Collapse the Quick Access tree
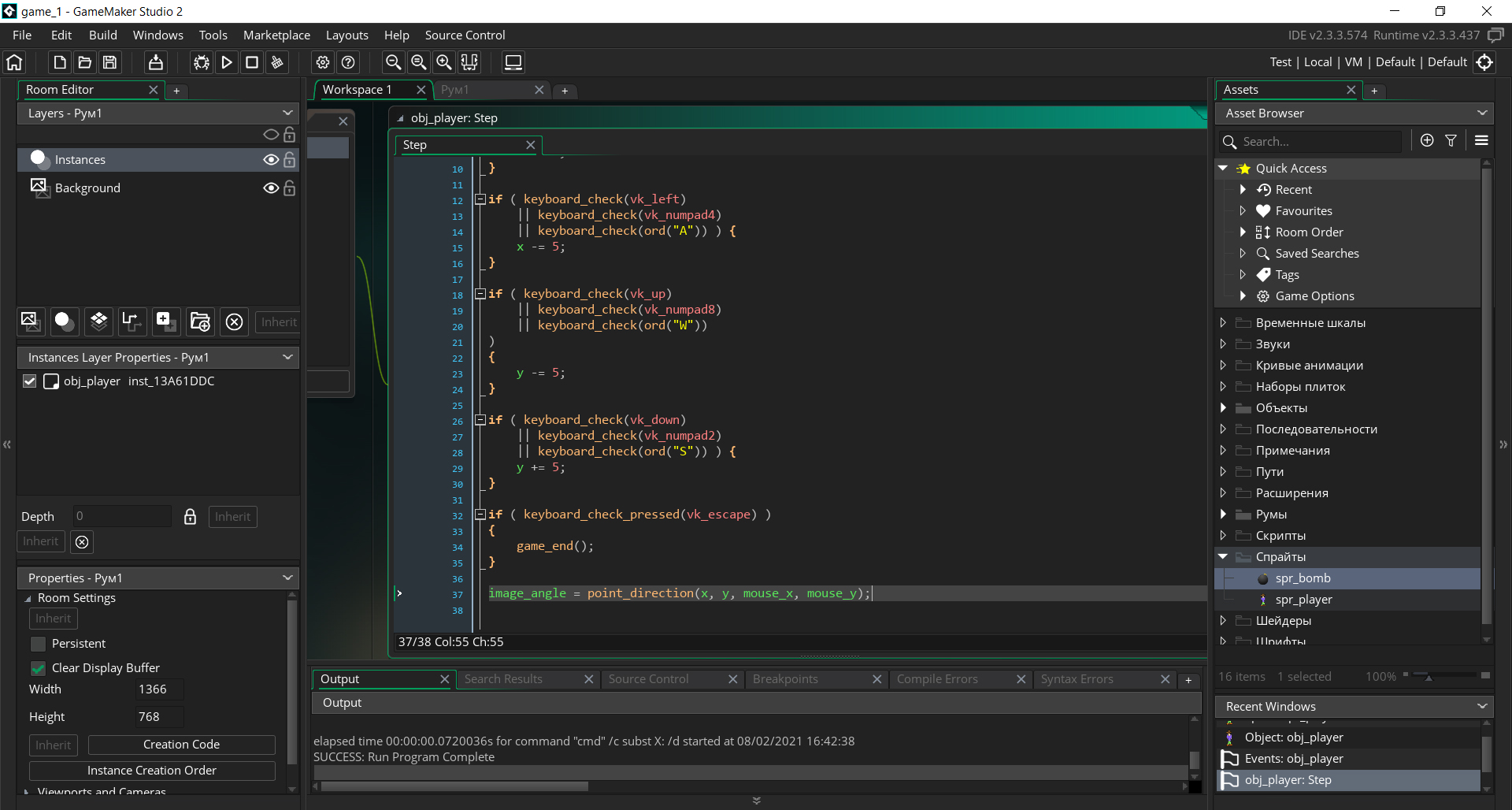Screen dimensions: 1512x810 1223,168
